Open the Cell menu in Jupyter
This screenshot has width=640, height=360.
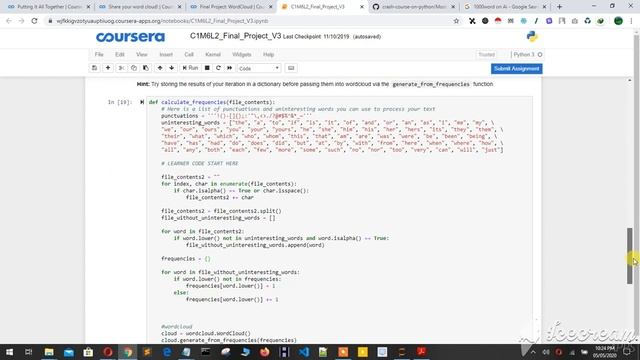click(x=189, y=54)
